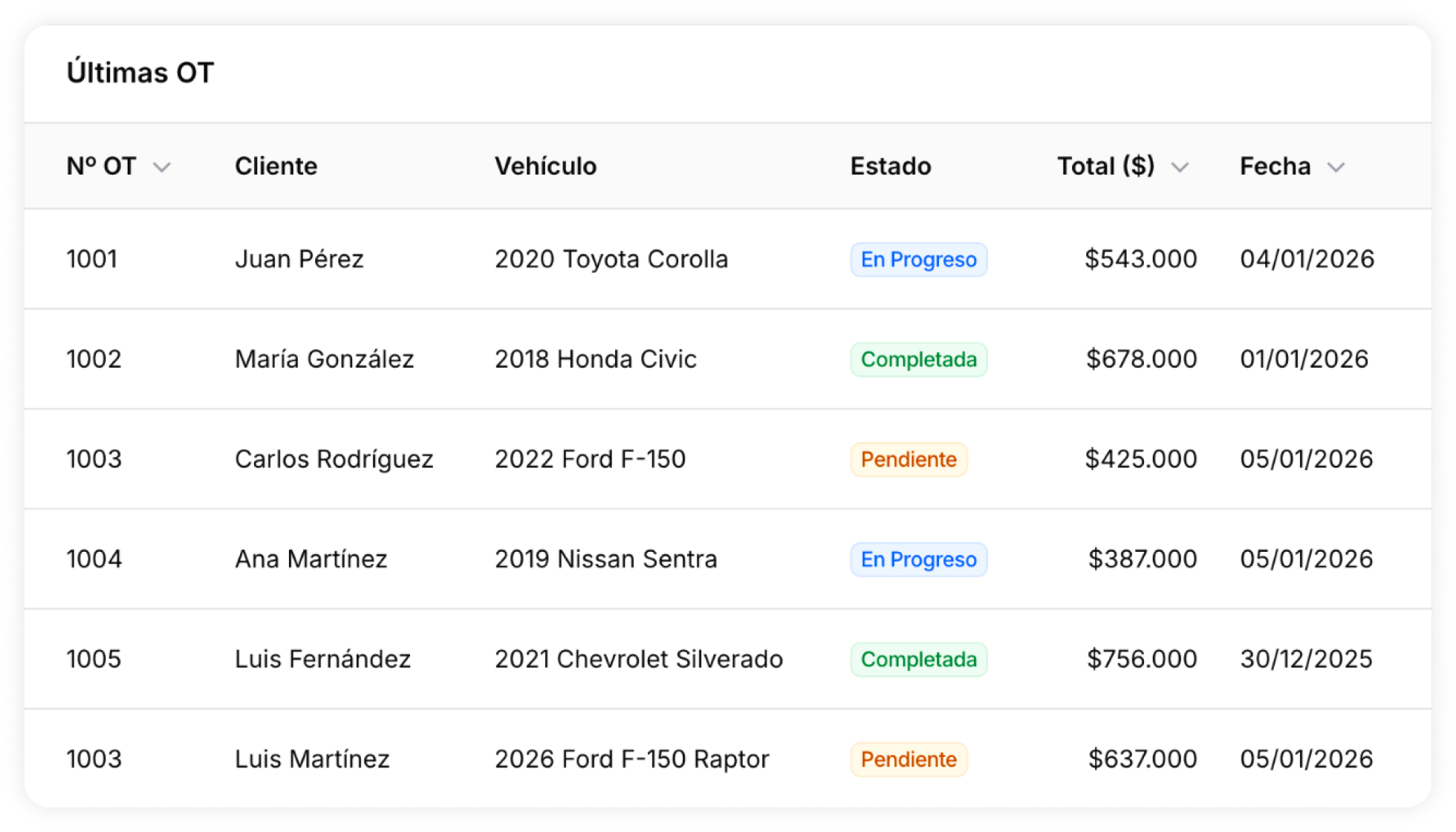1456x832 pixels.
Task: Open work order number 1002
Action: point(94,360)
